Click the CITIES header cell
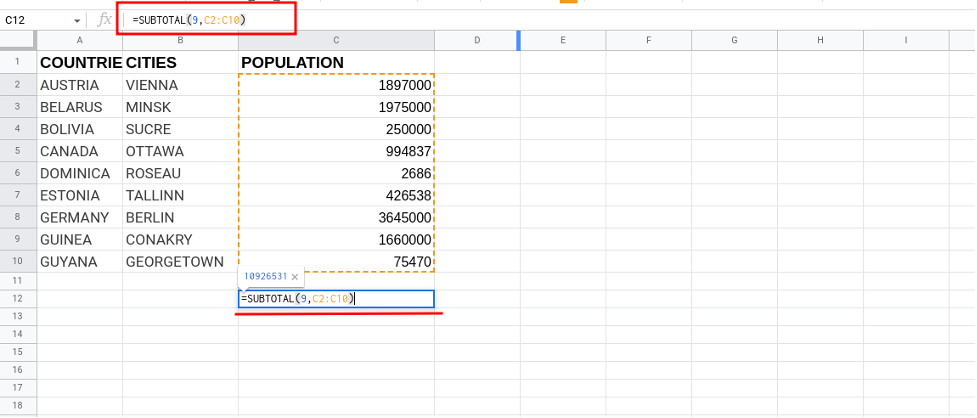The height and width of the screenshot is (418, 977). tap(181, 62)
